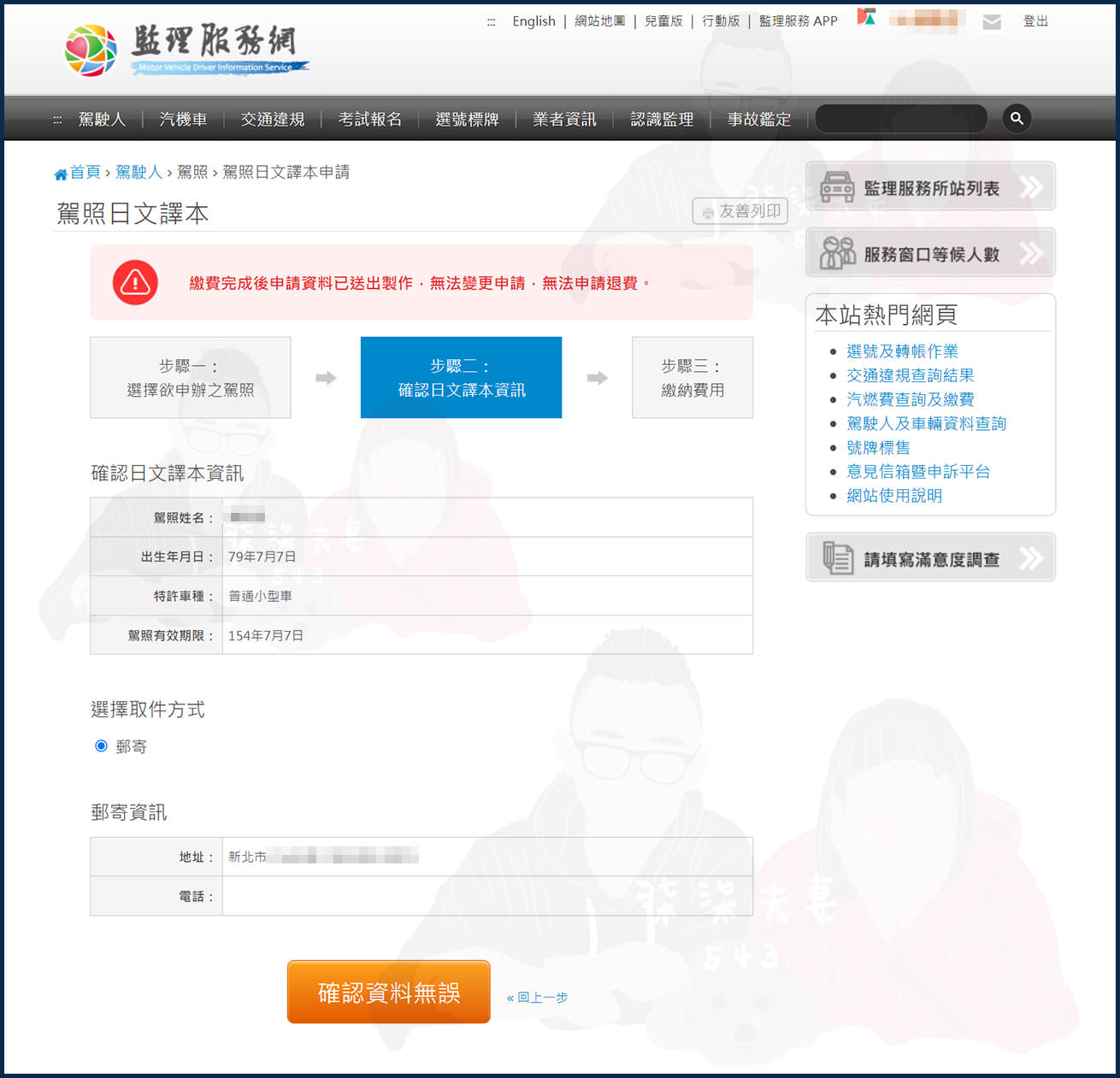Click the 確認資料無誤 confirm button
The image size is (1120, 1078).
coord(389,992)
